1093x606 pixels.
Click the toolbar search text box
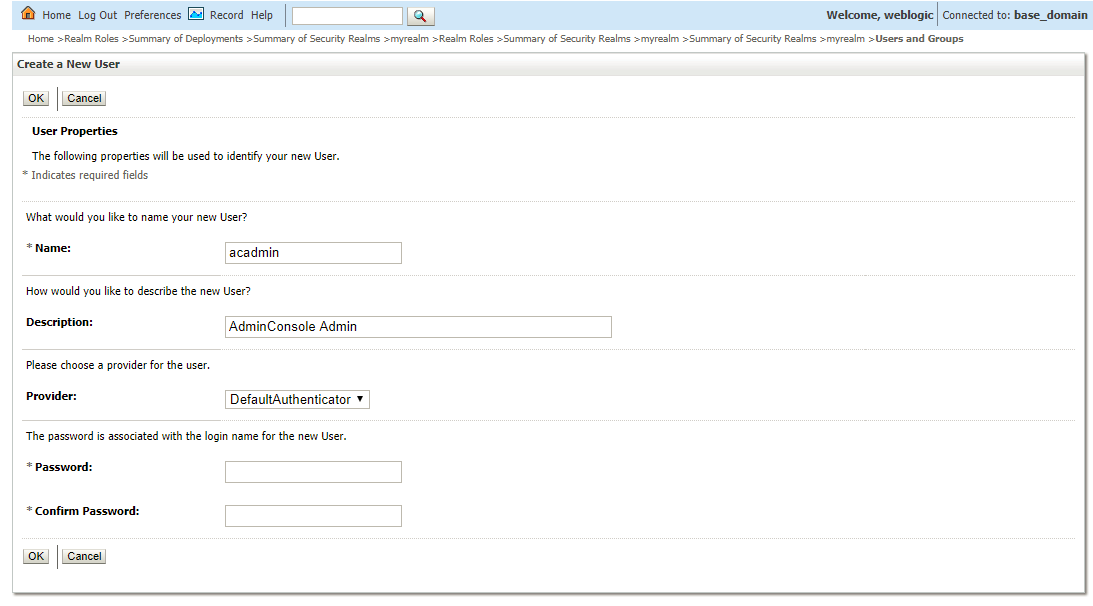[347, 15]
